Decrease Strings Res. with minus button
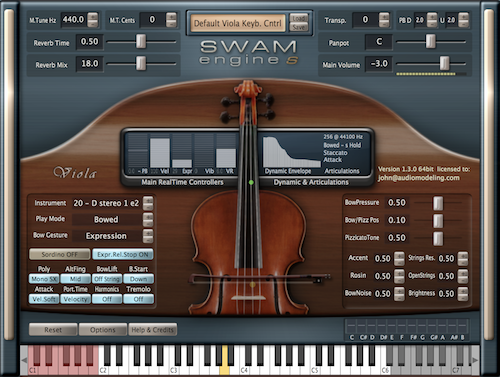 (463, 262)
